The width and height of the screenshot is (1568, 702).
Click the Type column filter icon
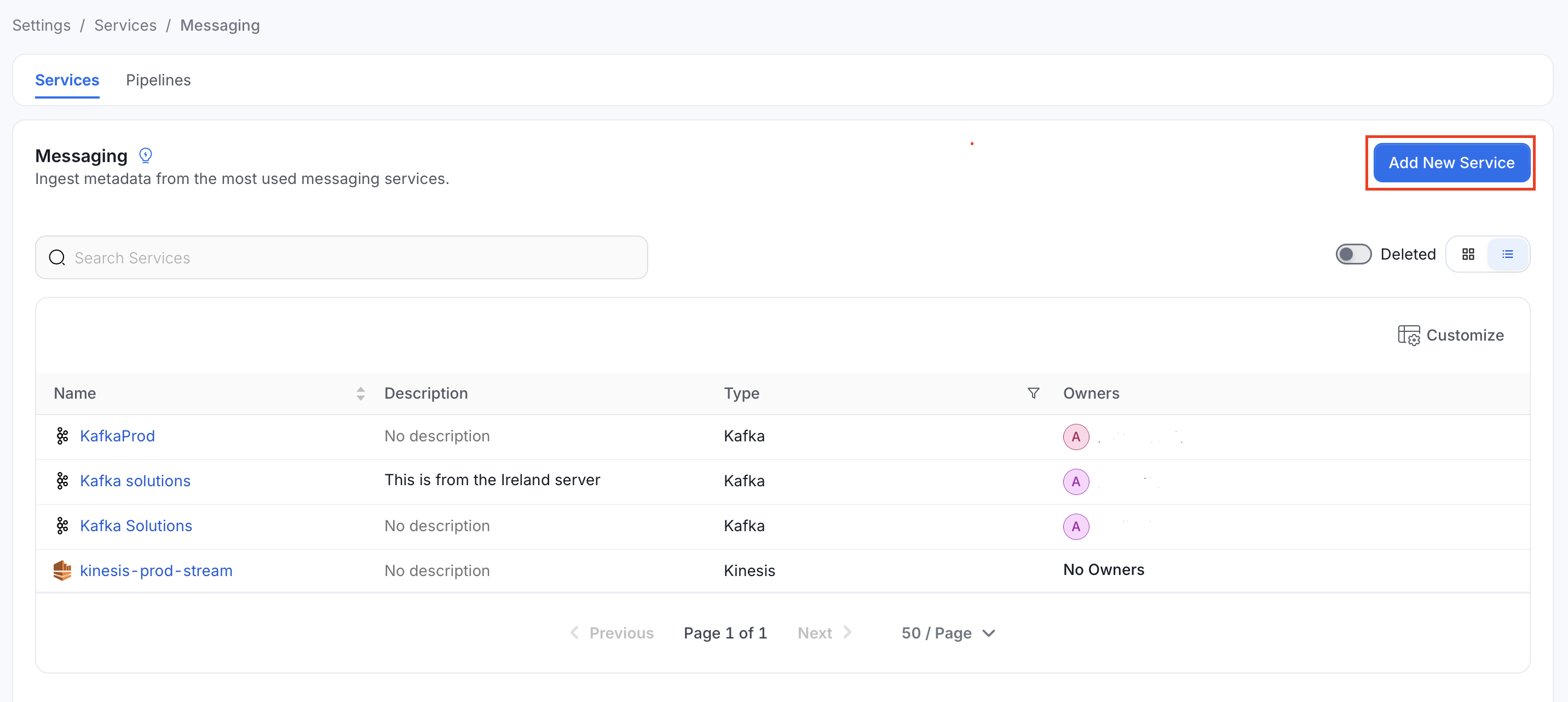[x=1033, y=393]
